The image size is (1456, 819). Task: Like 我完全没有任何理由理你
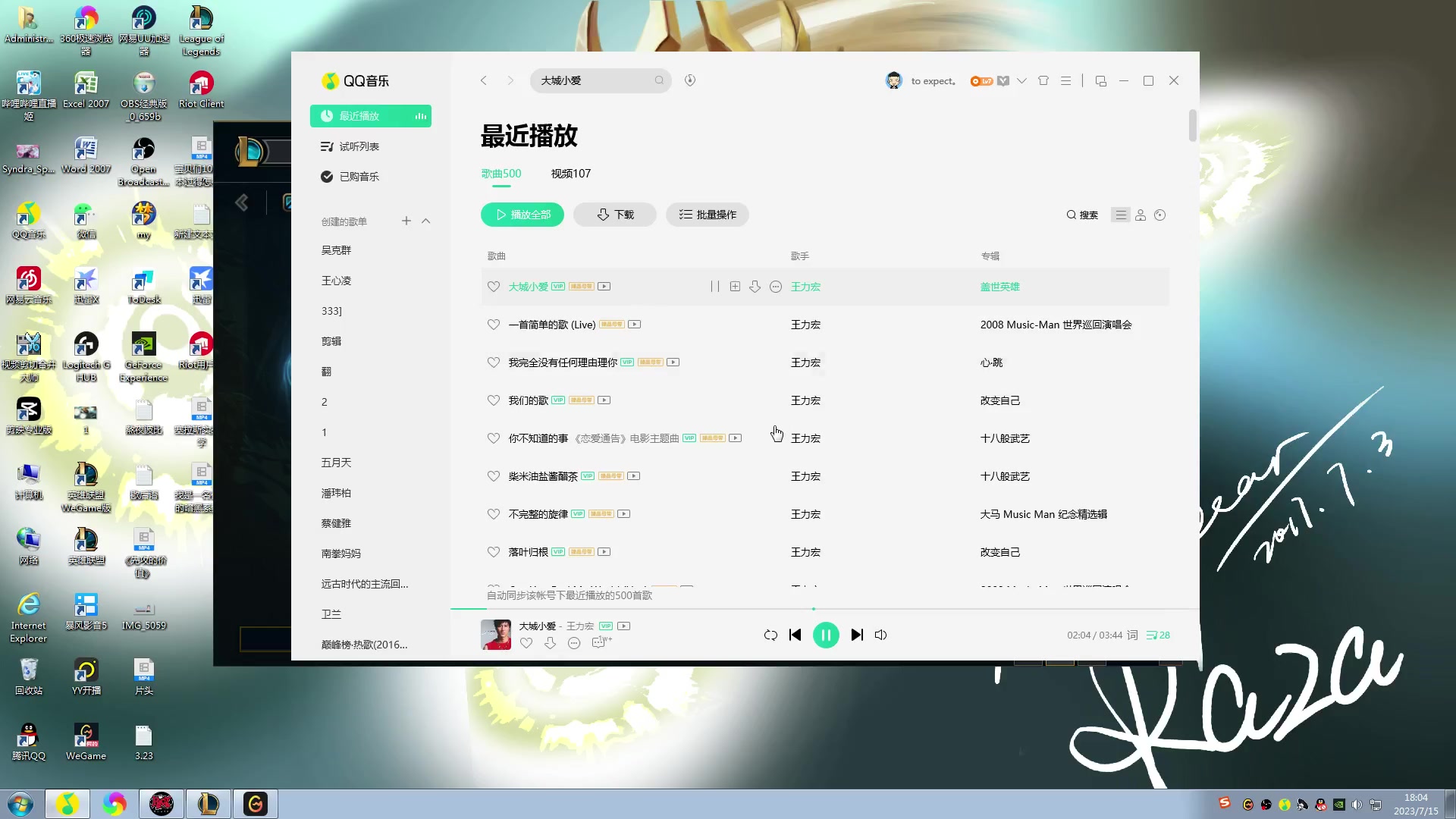(494, 362)
